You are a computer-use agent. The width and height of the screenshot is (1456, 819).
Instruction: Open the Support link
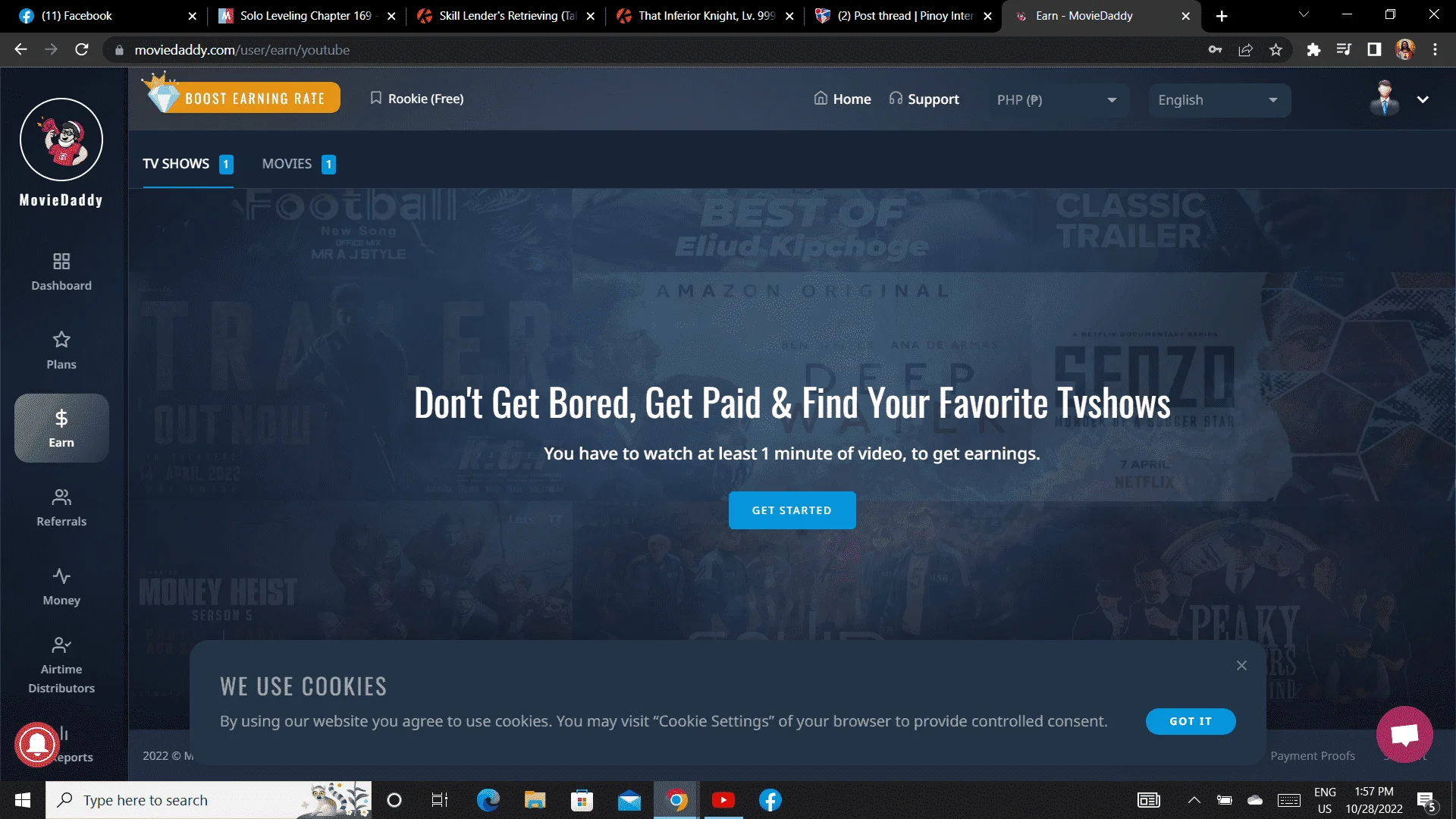pyautogui.click(x=924, y=99)
